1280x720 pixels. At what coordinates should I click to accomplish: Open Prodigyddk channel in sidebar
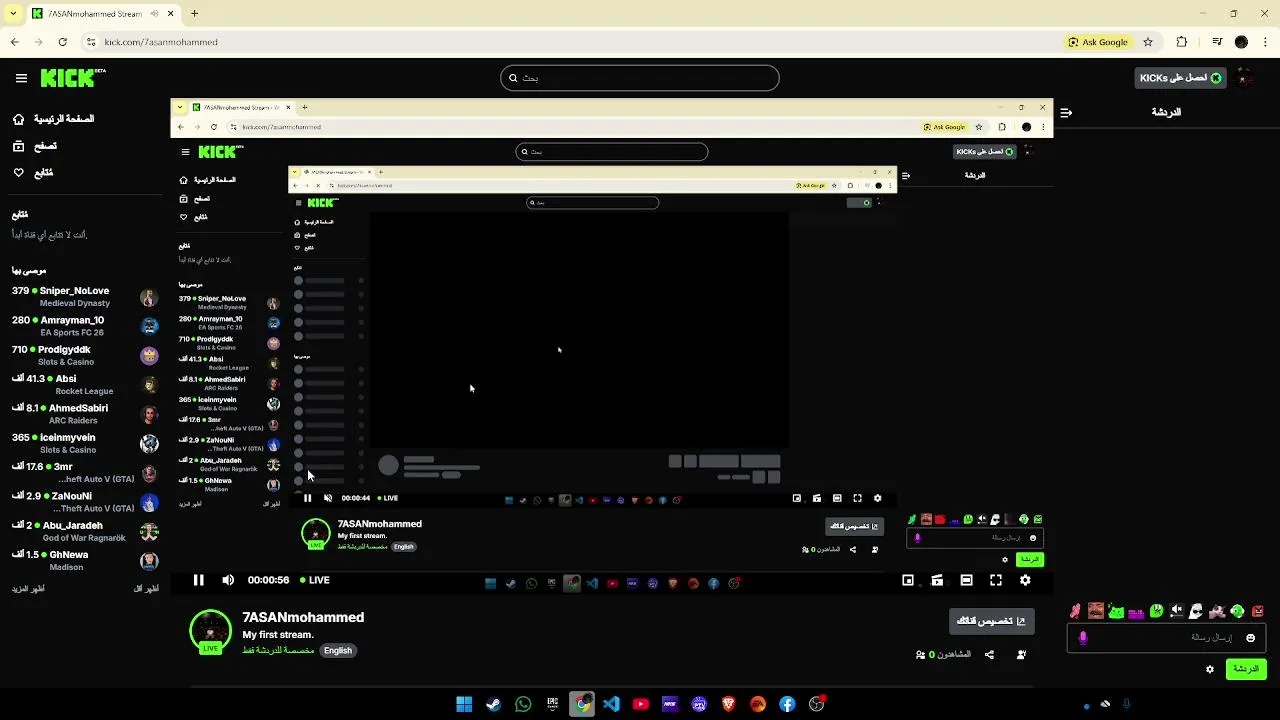coord(85,355)
